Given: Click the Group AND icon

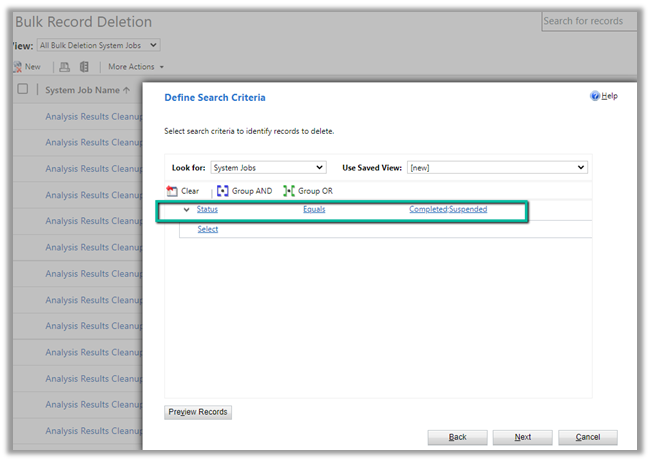Looking at the screenshot, I should [222, 191].
